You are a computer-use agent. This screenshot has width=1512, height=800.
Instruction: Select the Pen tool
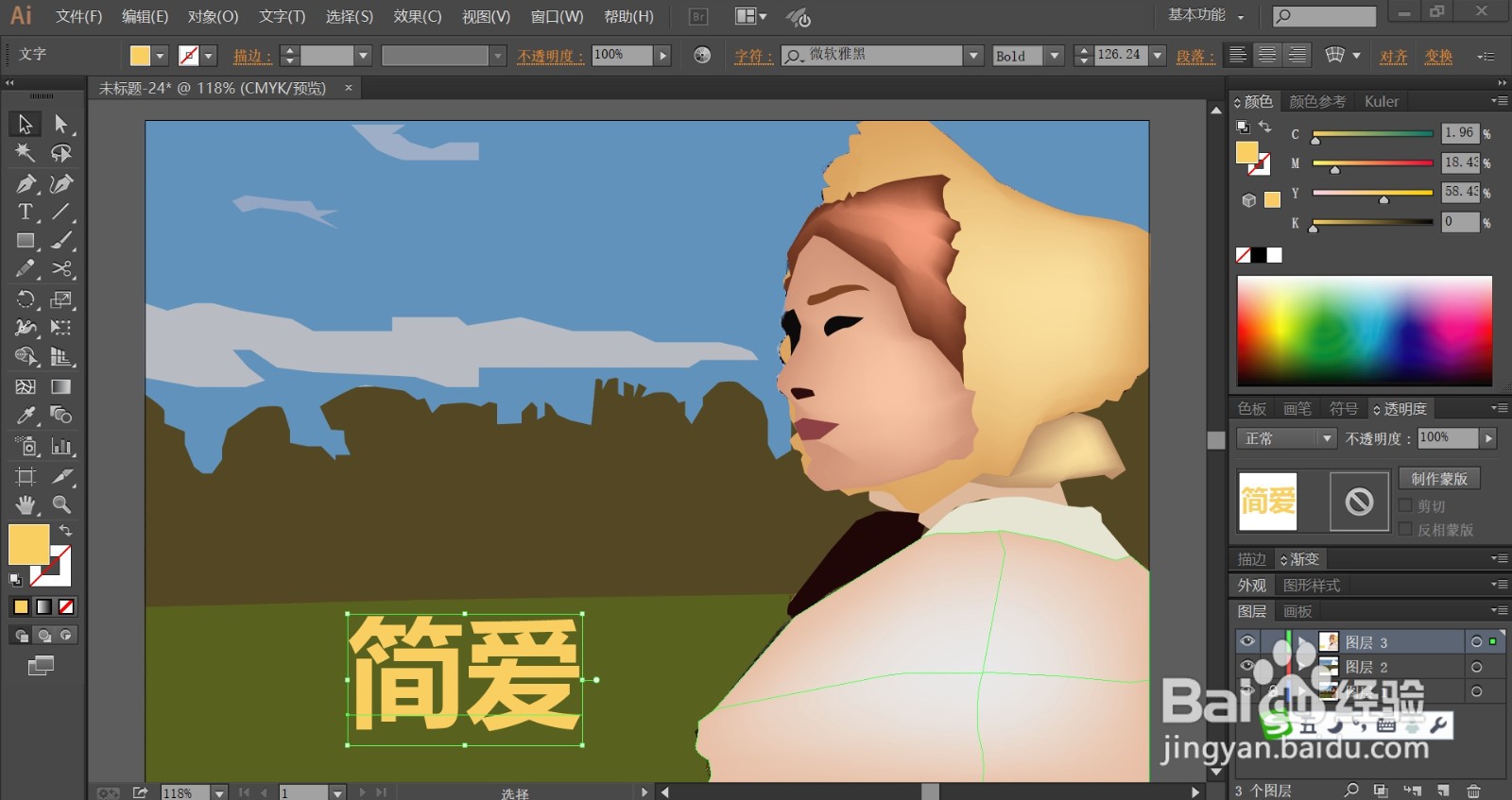(x=26, y=183)
